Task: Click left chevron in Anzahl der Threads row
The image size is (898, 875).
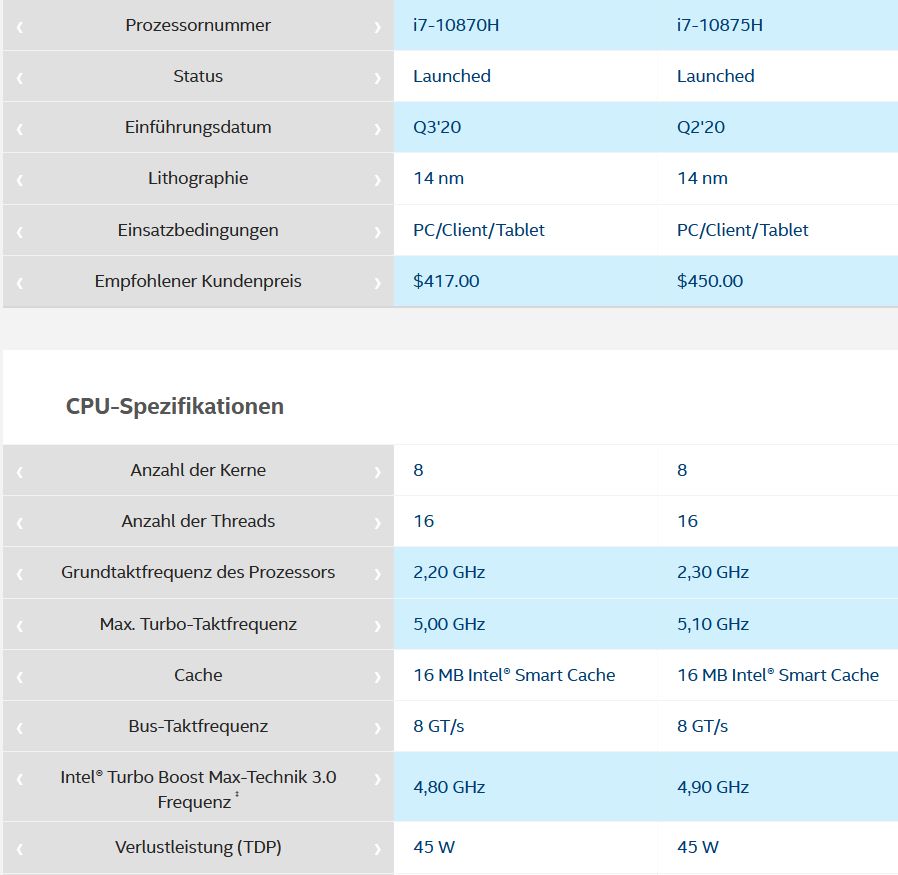Action: pos(20,523)
